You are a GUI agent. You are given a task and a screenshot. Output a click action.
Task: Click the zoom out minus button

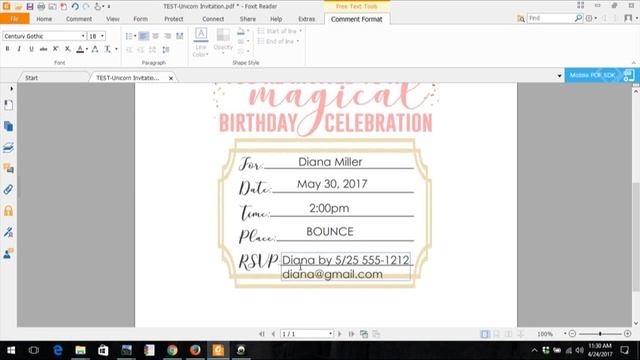click(572, 334)
